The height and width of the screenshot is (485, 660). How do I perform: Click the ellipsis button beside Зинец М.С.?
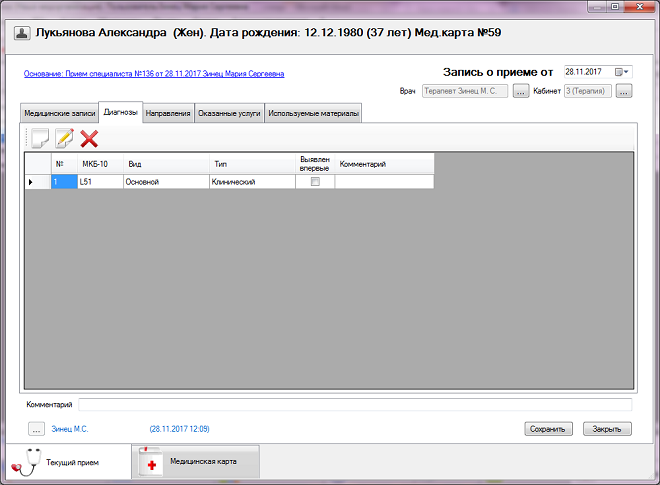pyautogui.click(x=37, y=429)
